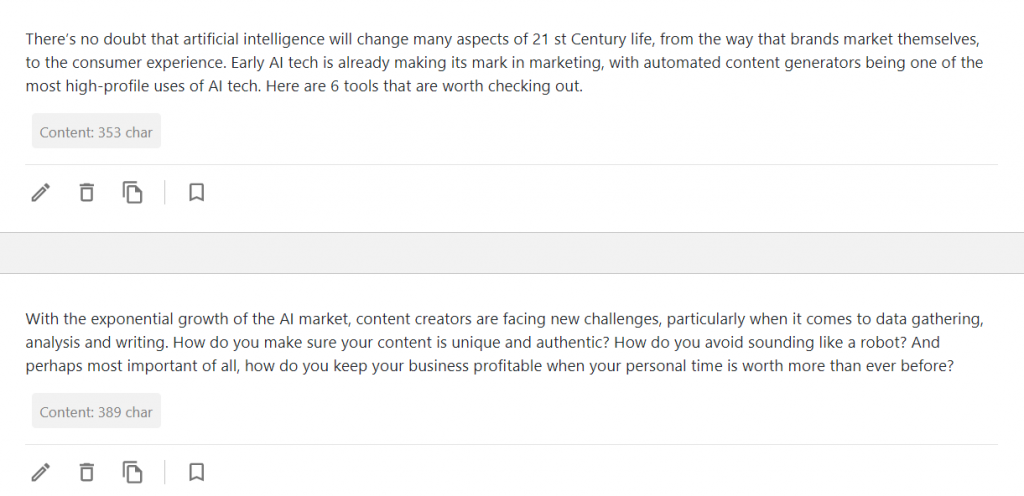Copy the exponential growth paragraph

click(x=133, y=472)
